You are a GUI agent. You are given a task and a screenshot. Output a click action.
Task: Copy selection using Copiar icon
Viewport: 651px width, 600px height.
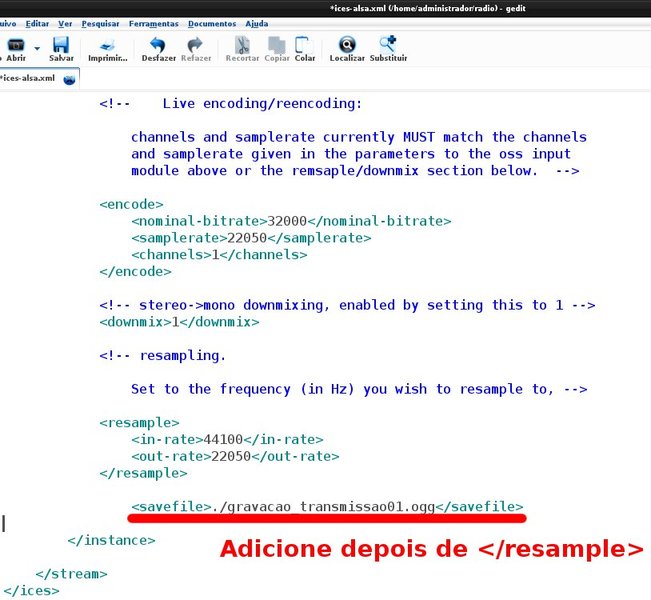pos(276,46)
